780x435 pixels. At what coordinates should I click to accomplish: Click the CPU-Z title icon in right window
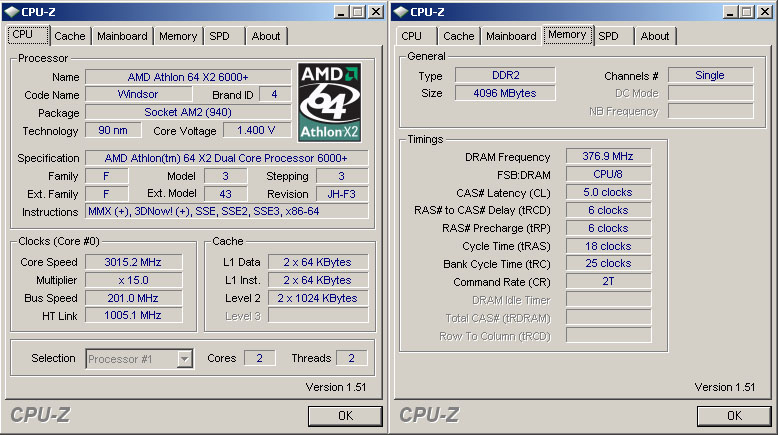tap(400, 11)
